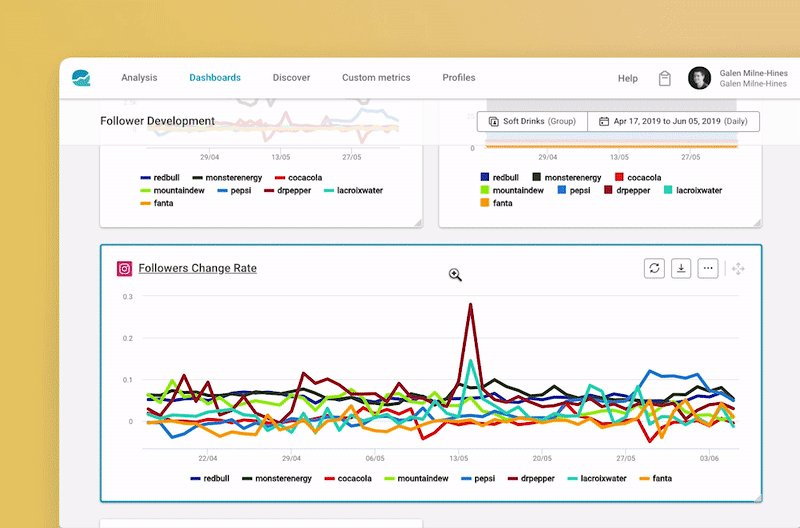
Task: Click fanta line marker in Follower Development legend
Action: pos(145,203)
